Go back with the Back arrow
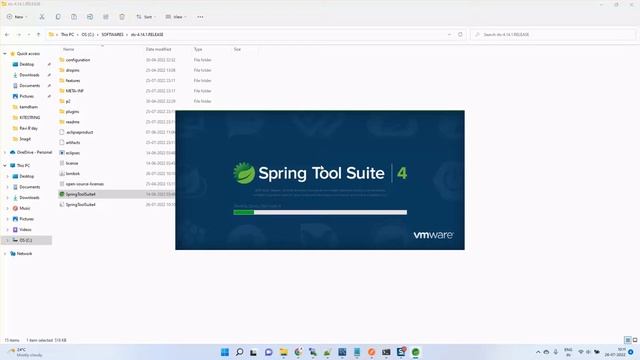 [7, 35]
